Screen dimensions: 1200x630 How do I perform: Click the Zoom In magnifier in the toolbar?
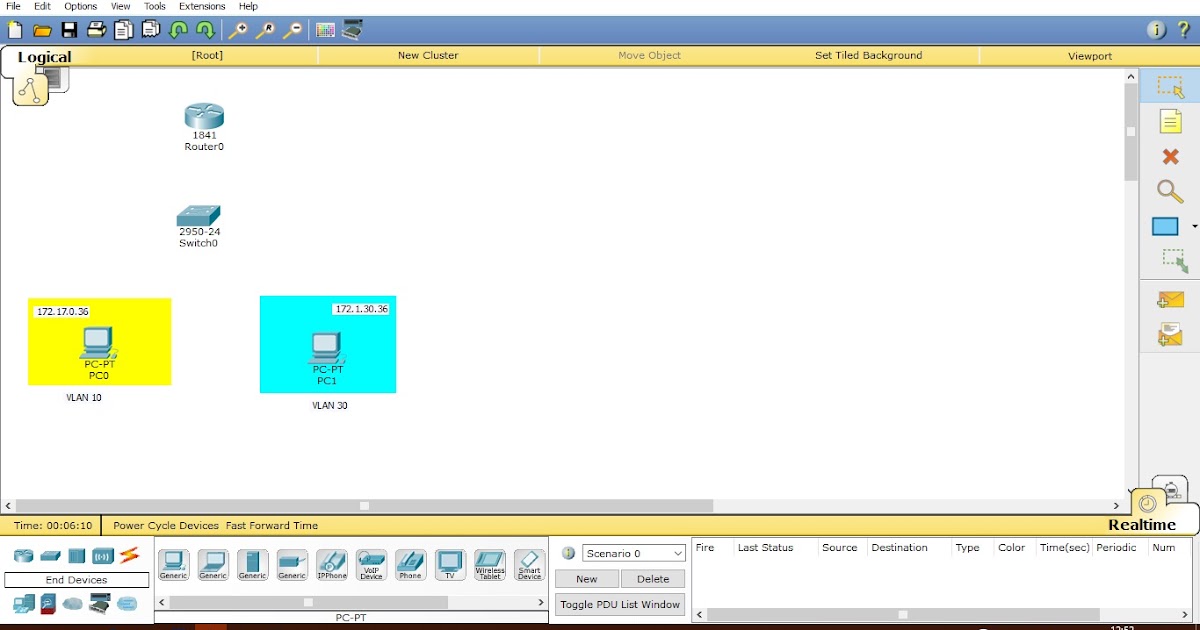pos(240,30)
